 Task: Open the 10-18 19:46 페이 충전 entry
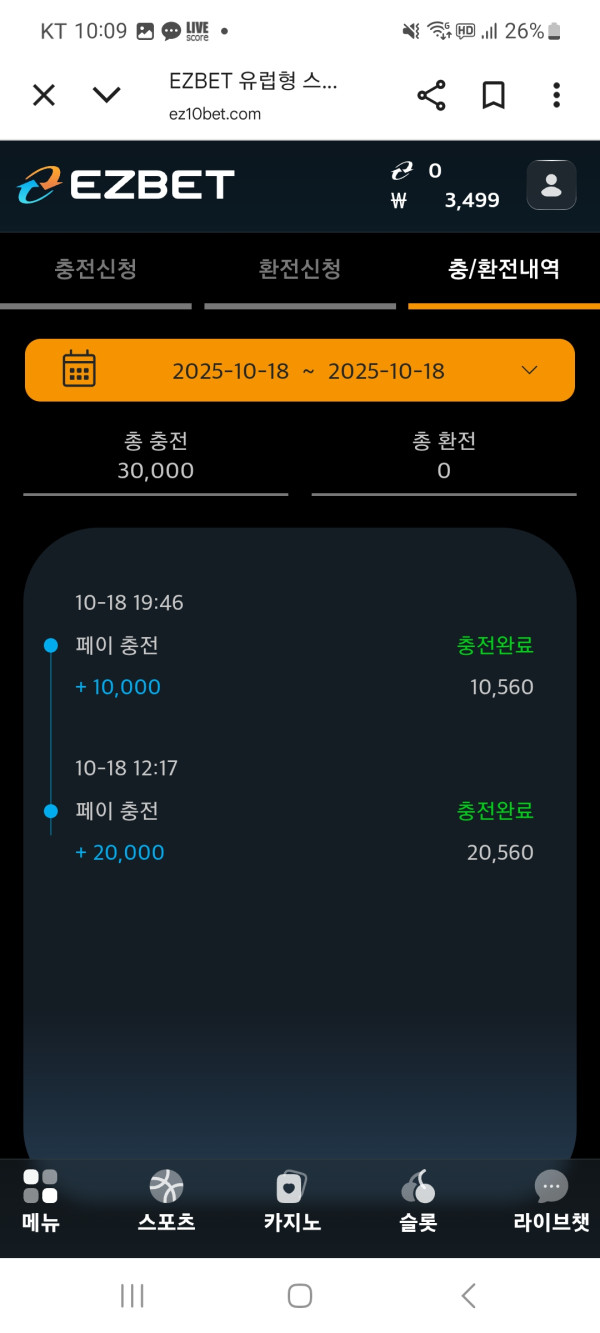point(300,646)
